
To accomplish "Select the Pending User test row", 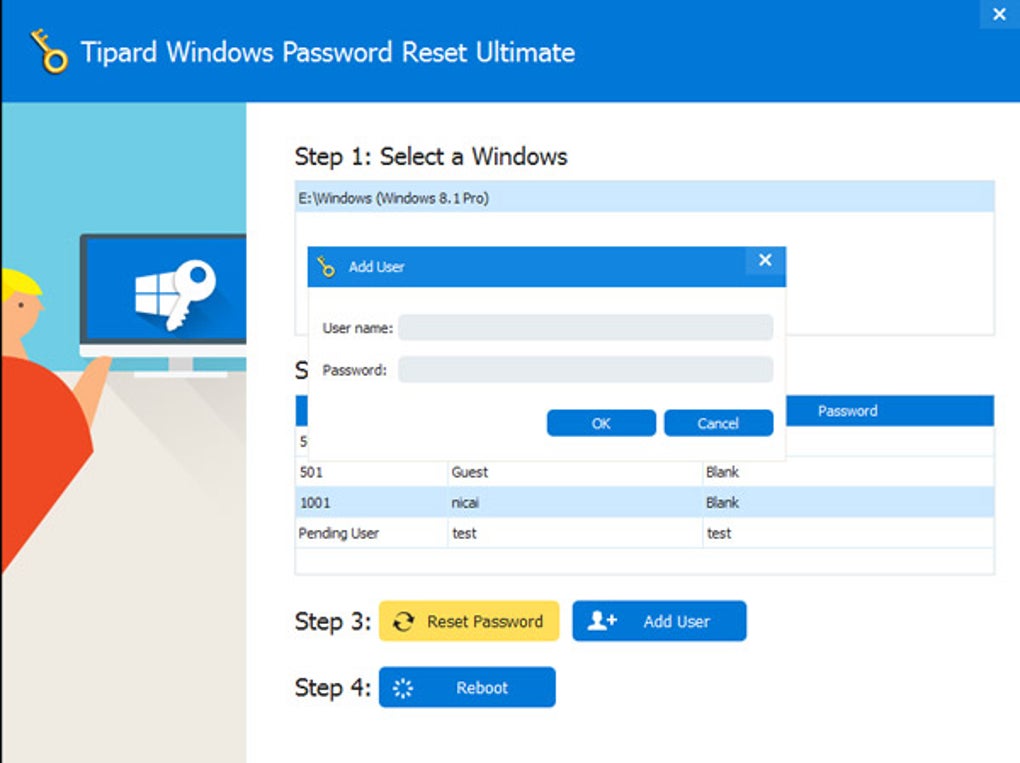I will [x=644, y=533].
